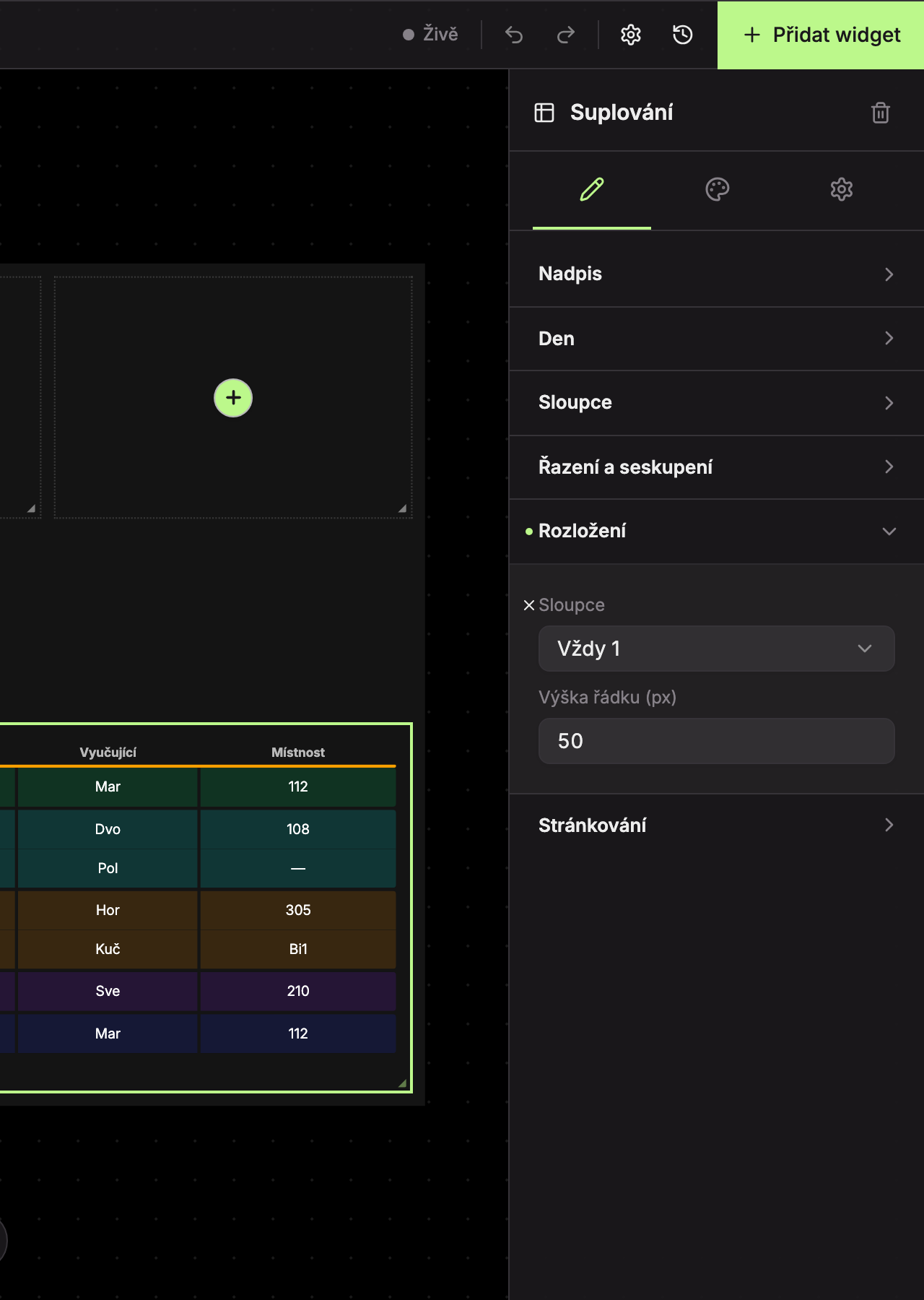Click the Vyučující column header
Viewport: 924px width, 1300px height.
[108, 753]
